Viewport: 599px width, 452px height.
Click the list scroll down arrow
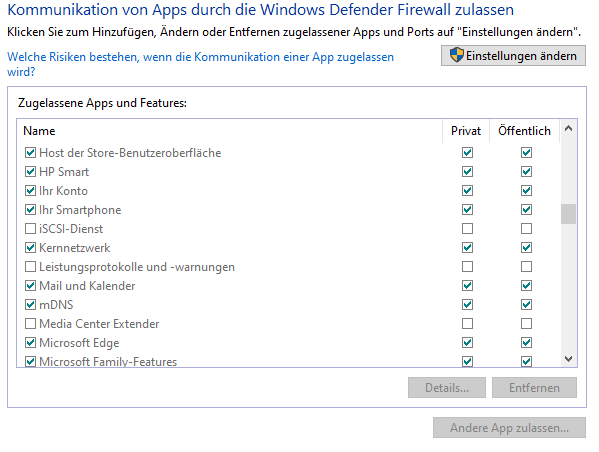tap(568, 359)
